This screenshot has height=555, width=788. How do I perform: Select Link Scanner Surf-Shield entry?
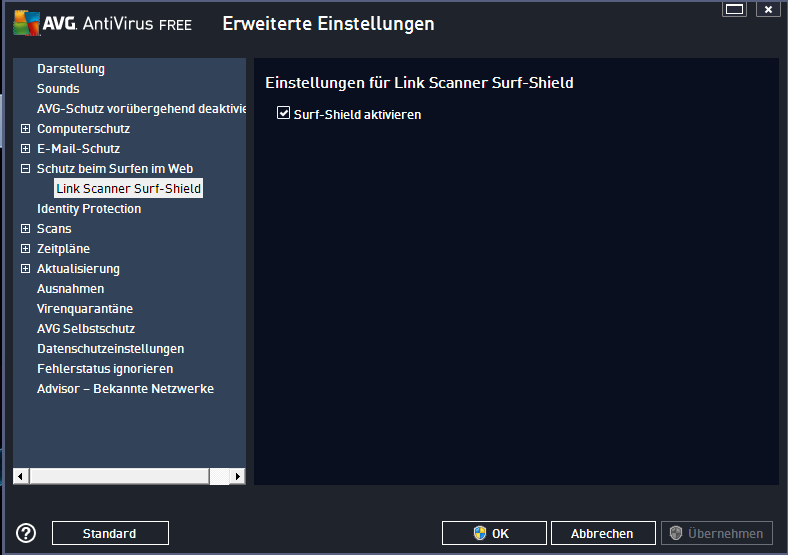129,189
